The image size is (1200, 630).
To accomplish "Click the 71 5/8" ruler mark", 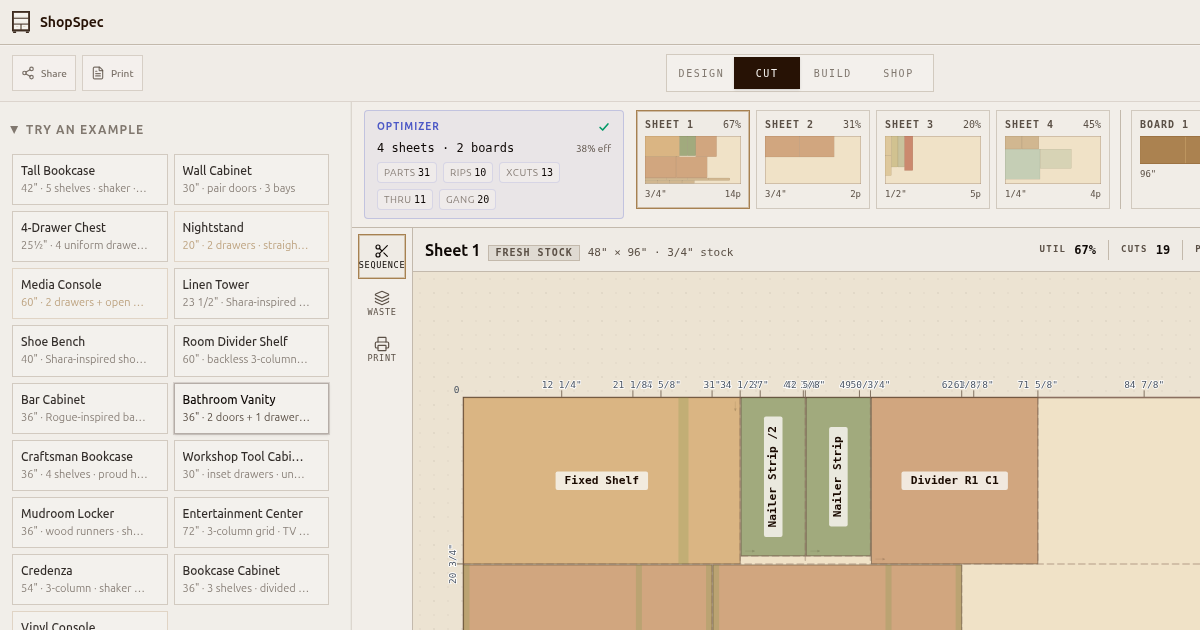I will click(1038, 385).
